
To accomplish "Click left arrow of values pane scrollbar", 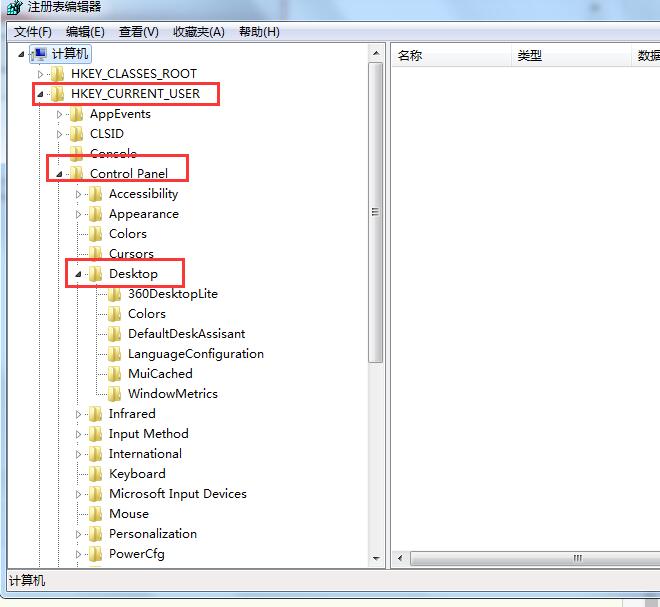I will pyautogui.click(x=400, y=559).
